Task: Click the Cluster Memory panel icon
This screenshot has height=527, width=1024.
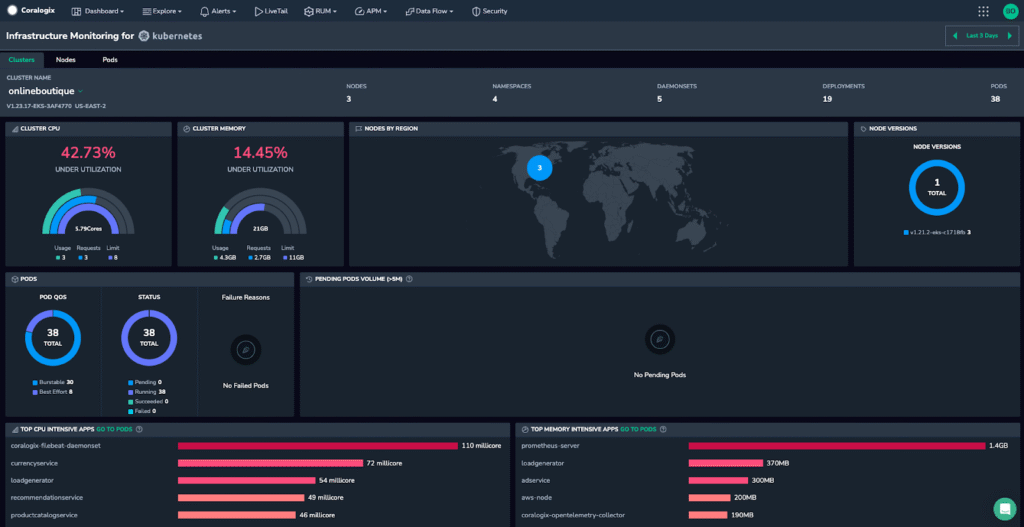Action: coord(186,129)
